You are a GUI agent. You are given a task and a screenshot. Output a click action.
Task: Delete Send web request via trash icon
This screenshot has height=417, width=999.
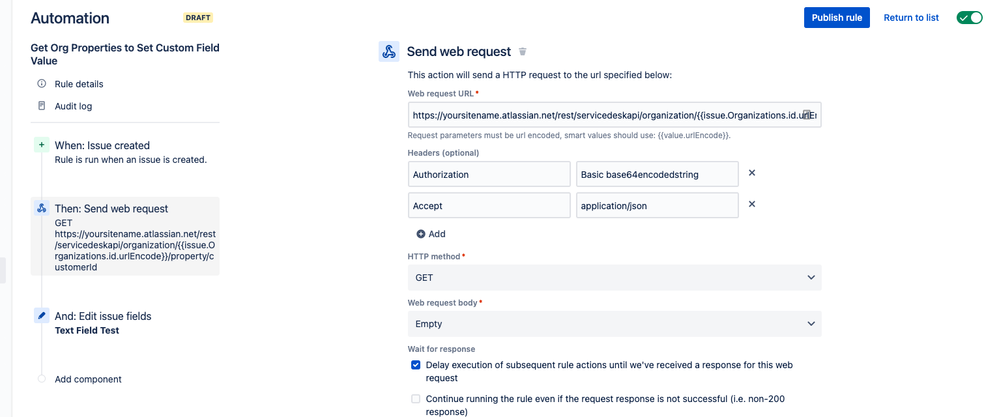[x=522, y=52]
